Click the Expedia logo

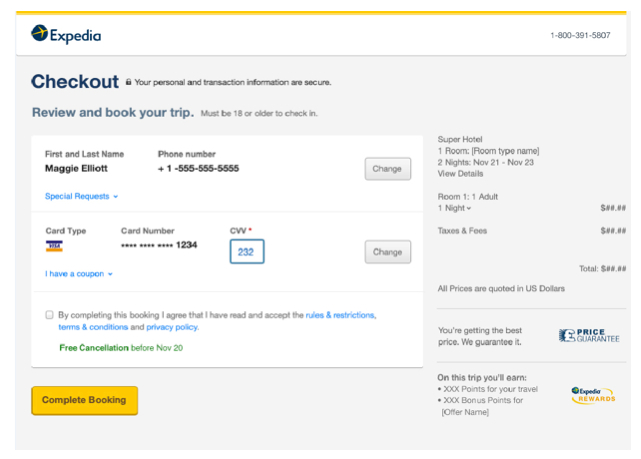(x=66, y=35)
